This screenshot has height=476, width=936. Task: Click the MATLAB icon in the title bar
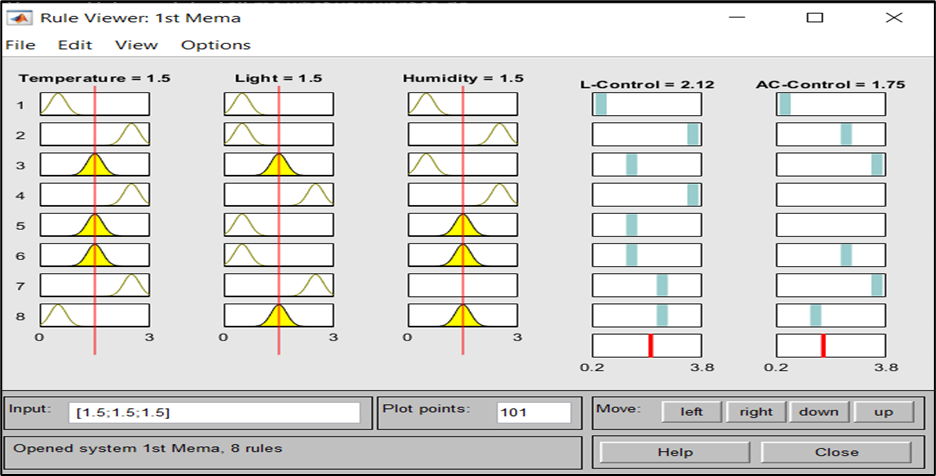pos(20,18)
